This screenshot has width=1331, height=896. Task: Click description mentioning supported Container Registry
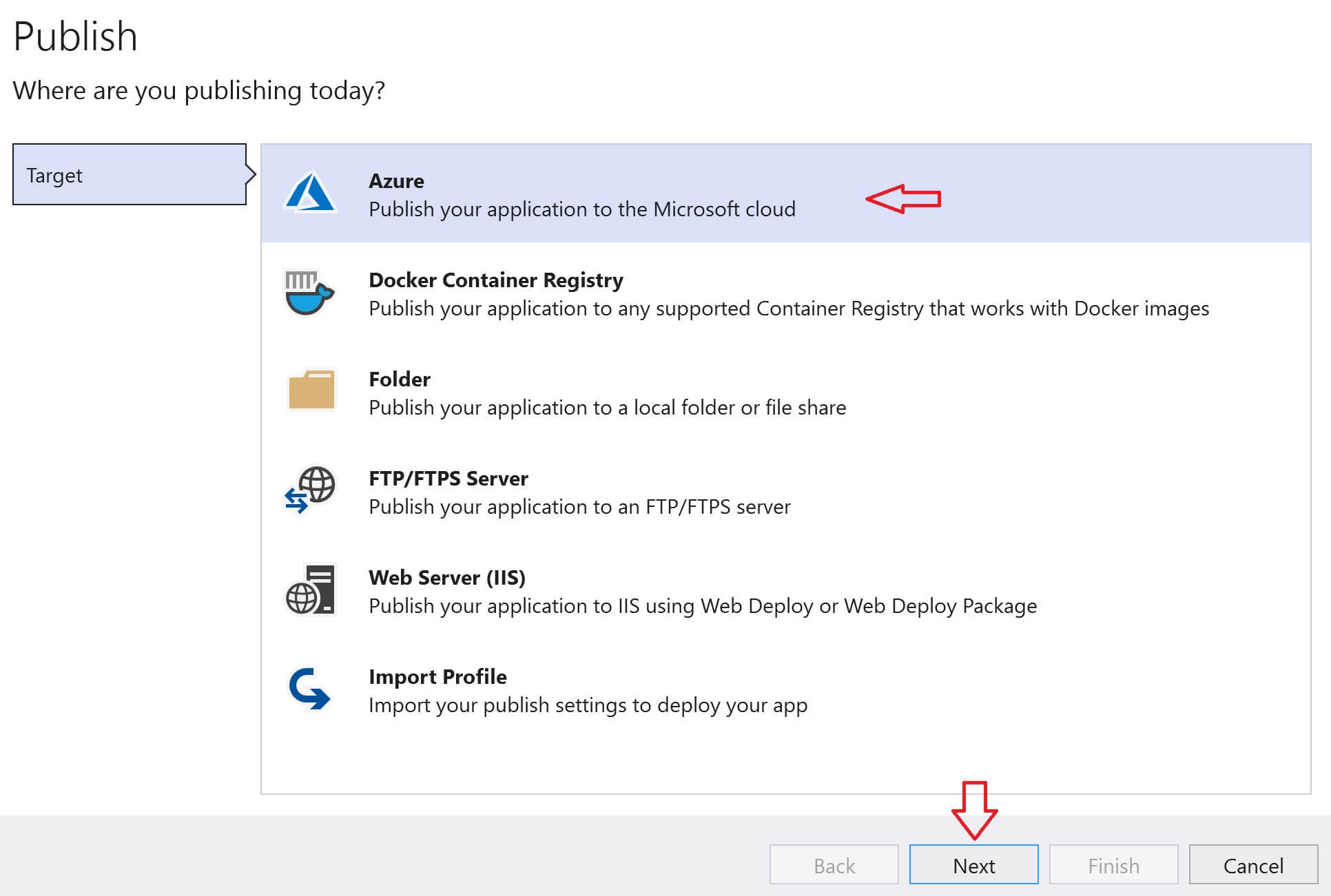(x=789, y=309)
